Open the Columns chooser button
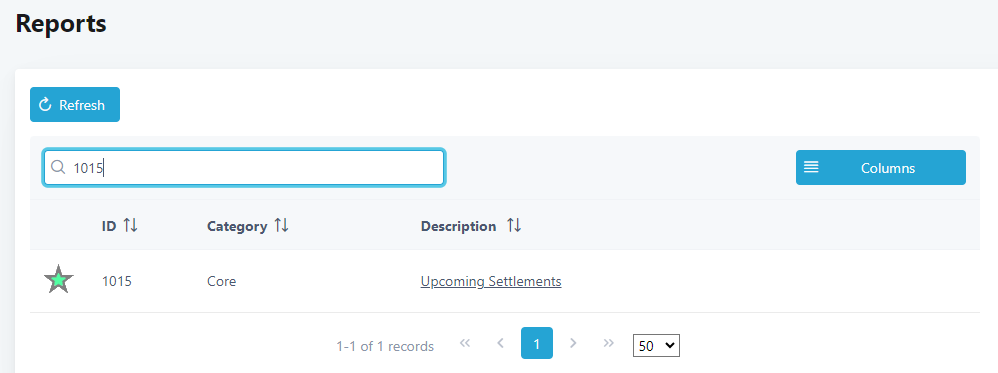This screenshot has width=998, height=373. tap(880, 167)
